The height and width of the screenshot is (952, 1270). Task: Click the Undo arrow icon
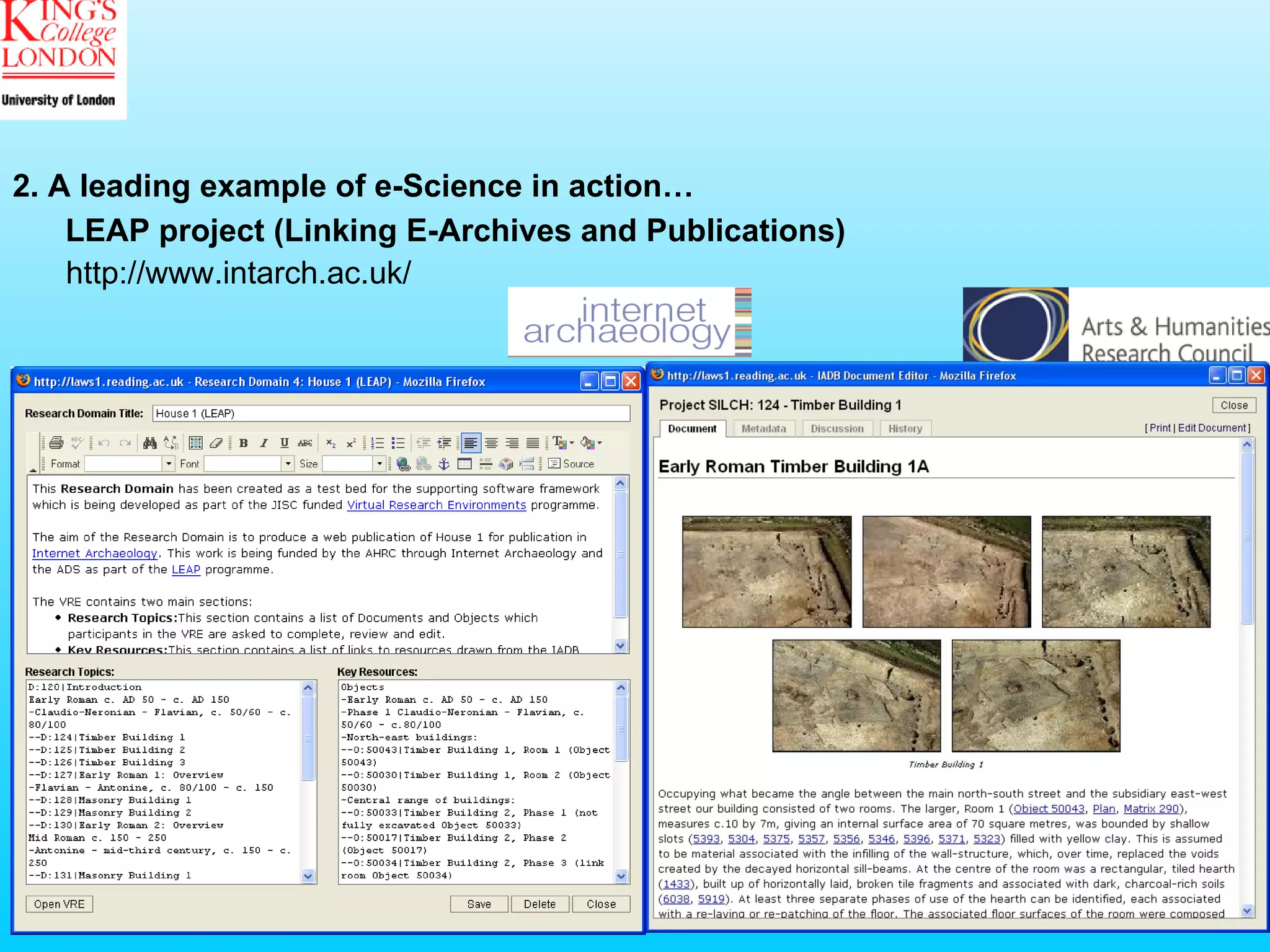click(x=104, y=443)
